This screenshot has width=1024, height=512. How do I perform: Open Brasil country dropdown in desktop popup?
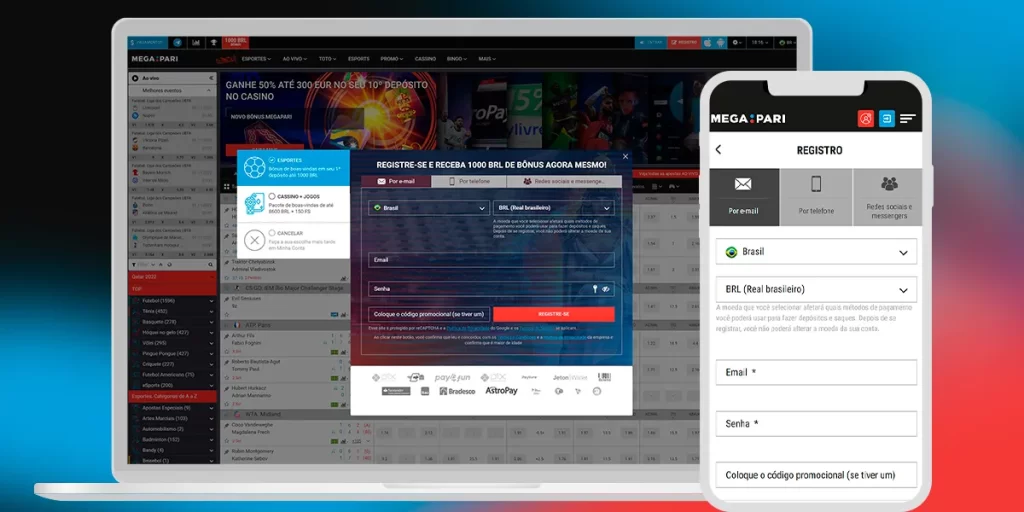tap(428, 208)
